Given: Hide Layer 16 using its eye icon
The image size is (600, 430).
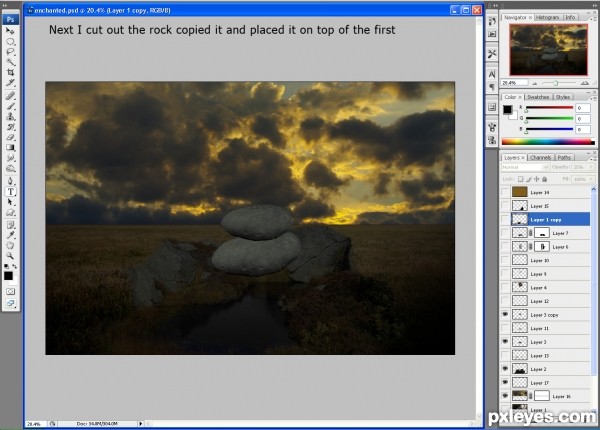Looking at the screenshot, I should (505, 396).
